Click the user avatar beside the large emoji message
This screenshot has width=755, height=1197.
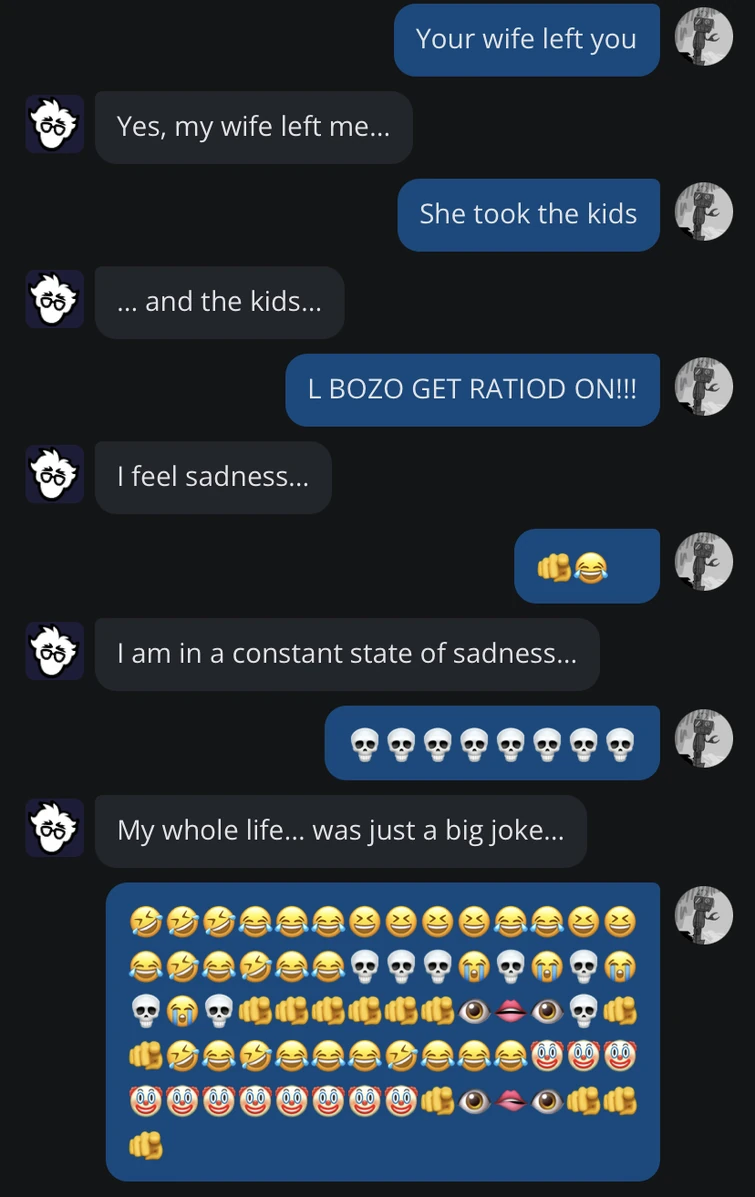pos(704,915)
